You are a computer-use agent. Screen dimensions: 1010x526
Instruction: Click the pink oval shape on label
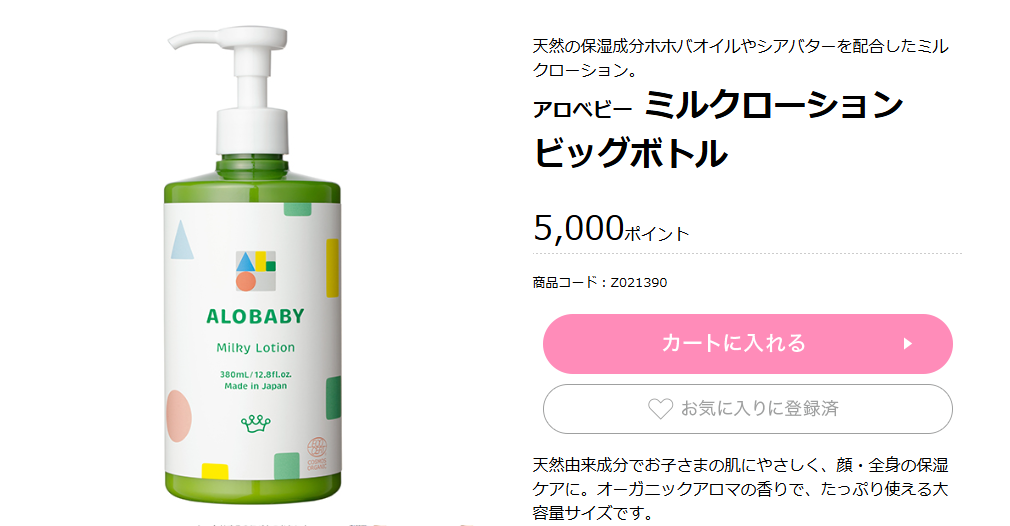178,415
